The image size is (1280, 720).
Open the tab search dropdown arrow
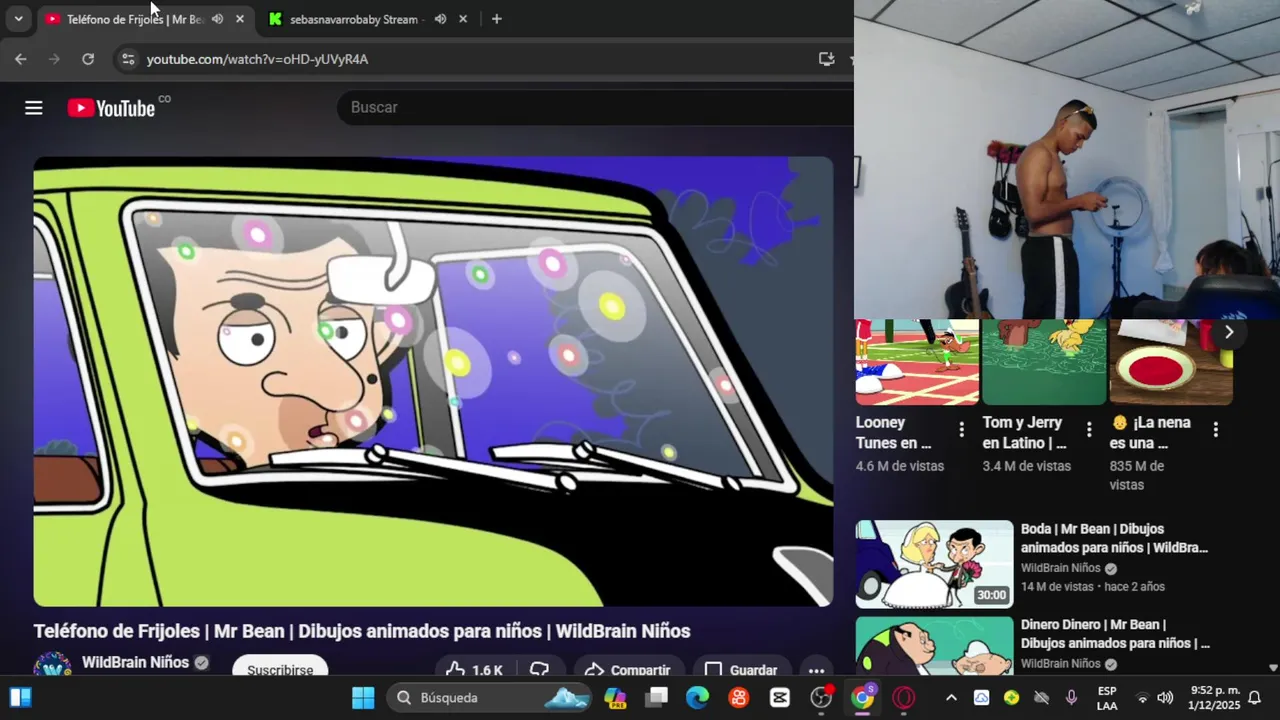click(x=18, y=19)
